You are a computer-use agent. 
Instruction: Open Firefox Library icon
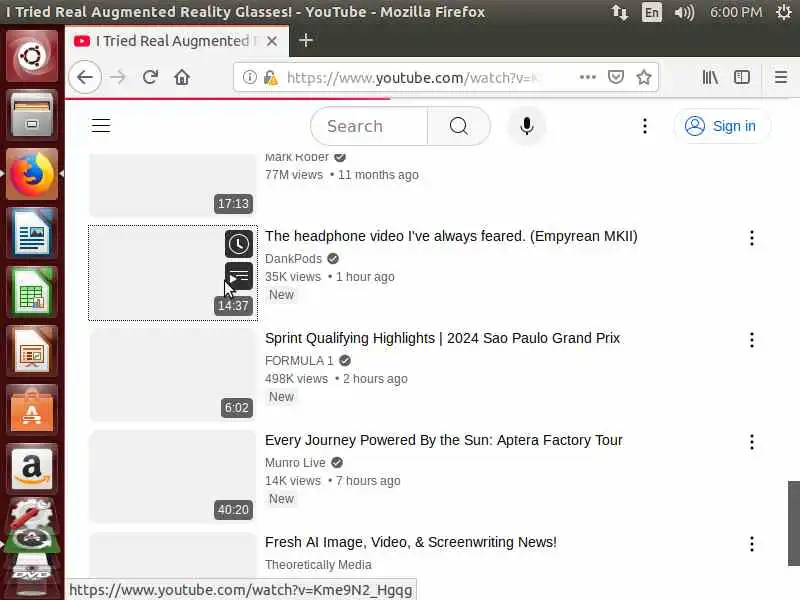point(710,78)
